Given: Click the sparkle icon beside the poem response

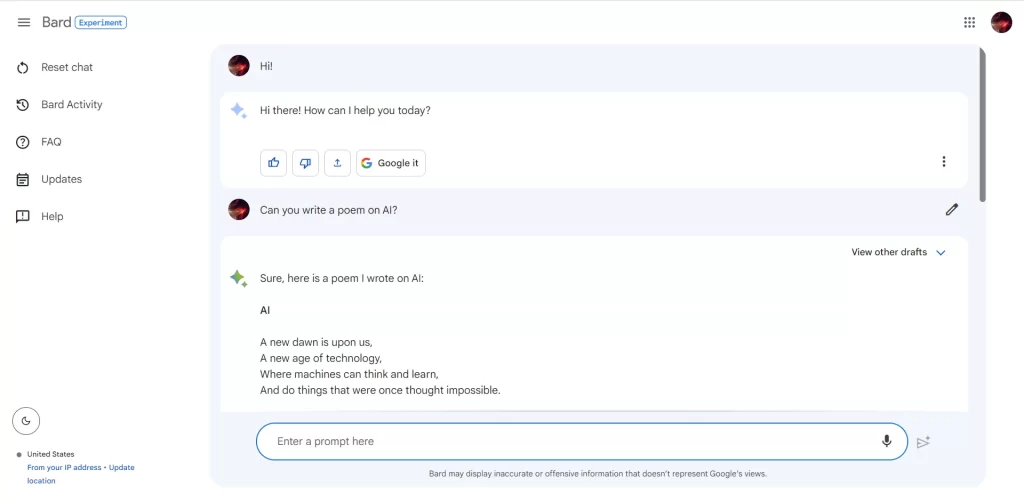Looking at the screenshot, I should click(x=238, y=279).
